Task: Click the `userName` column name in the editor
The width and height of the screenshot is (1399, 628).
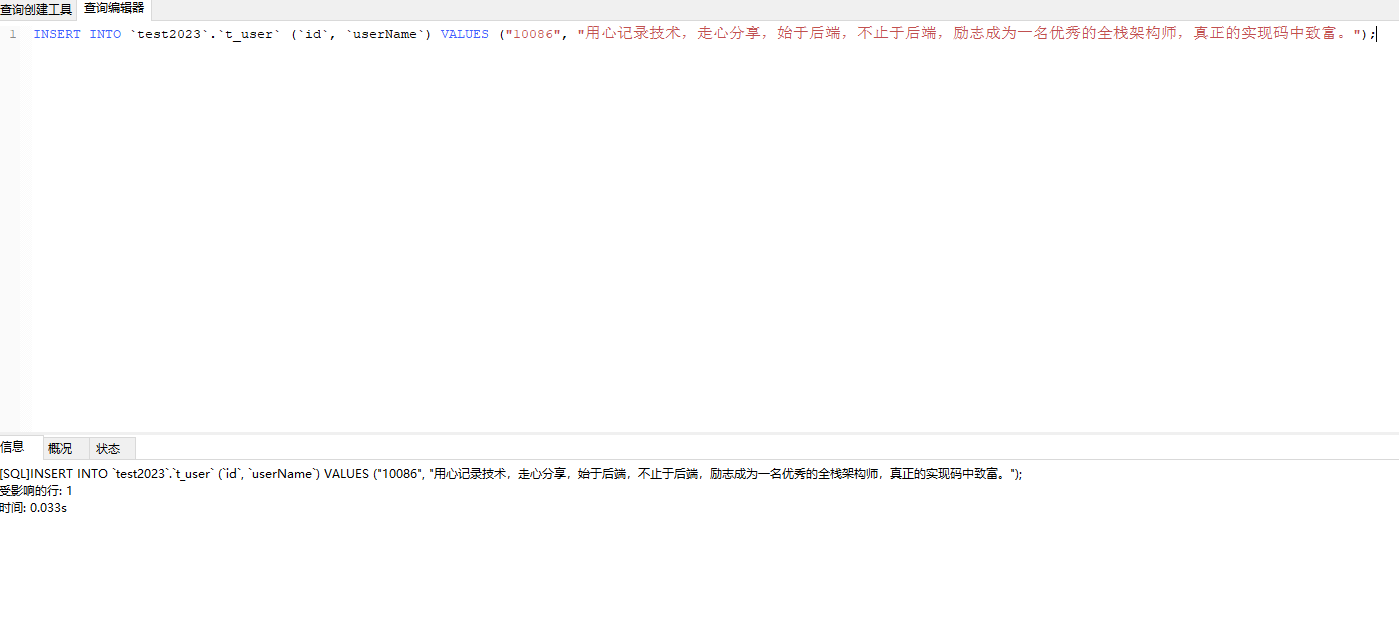Action: pos(385,34)
